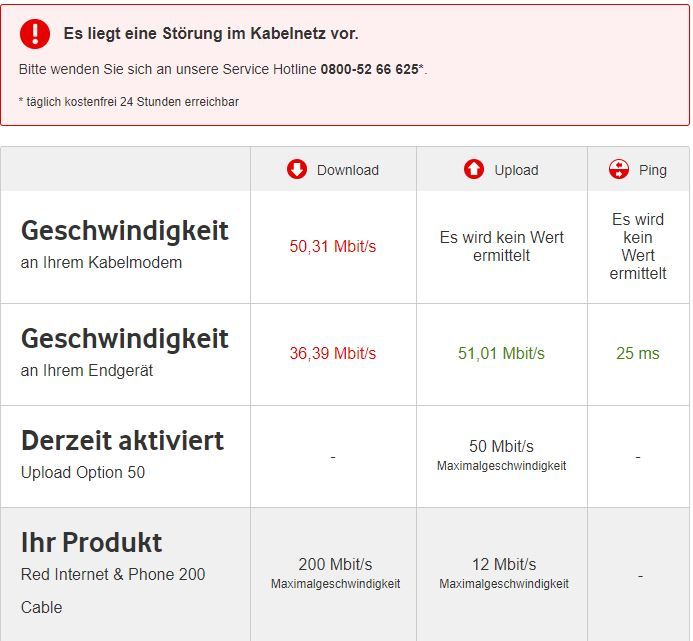Click the red warning exclamation icon
693x641 pixels.
tap(35, 34)
